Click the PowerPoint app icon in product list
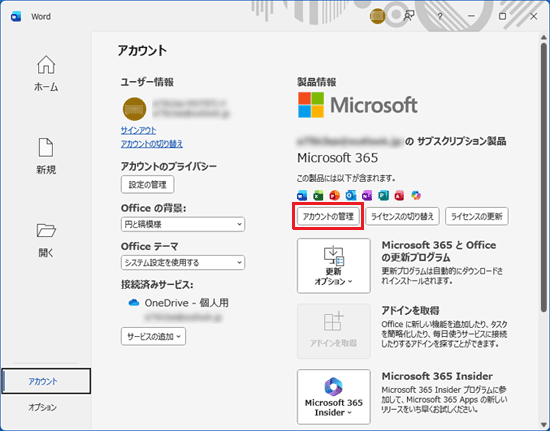 pyautogui.click(x=335, y=195)
